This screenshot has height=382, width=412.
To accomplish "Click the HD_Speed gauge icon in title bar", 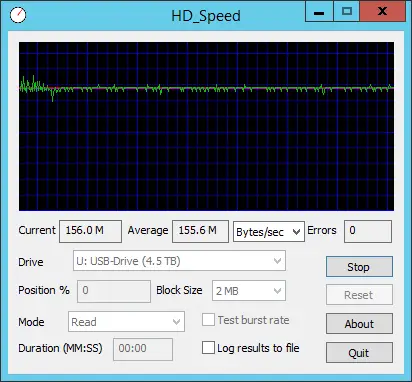I will tap(18, 15).
